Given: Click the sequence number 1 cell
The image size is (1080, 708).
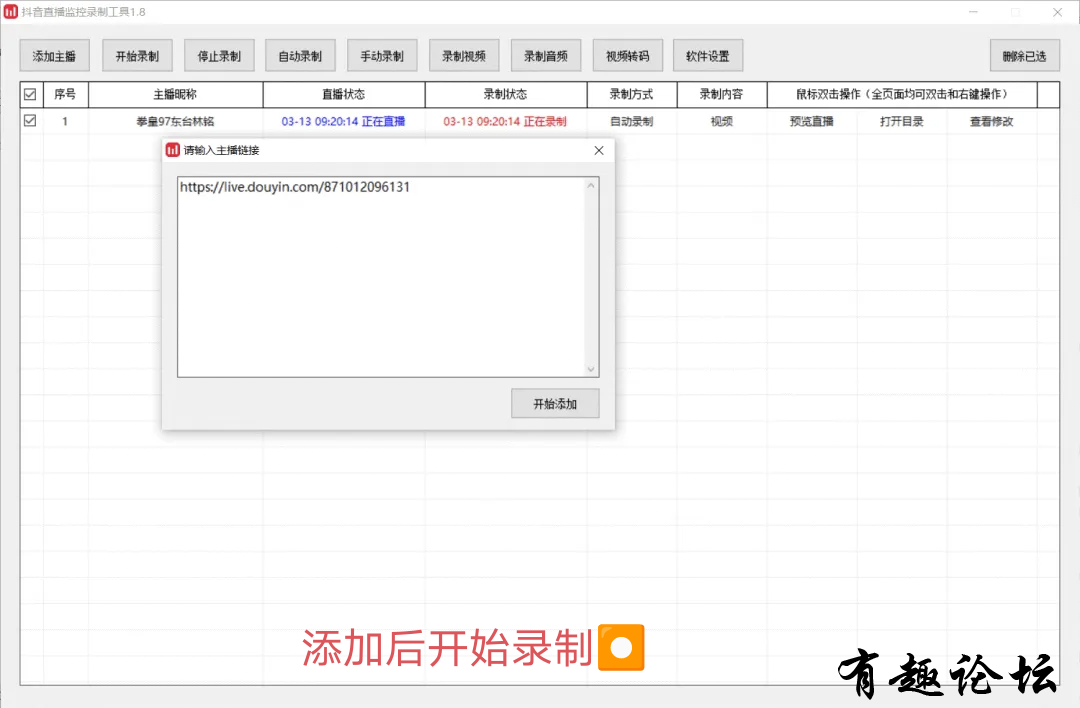Looking at the screenshot, I should pos(65,121).
